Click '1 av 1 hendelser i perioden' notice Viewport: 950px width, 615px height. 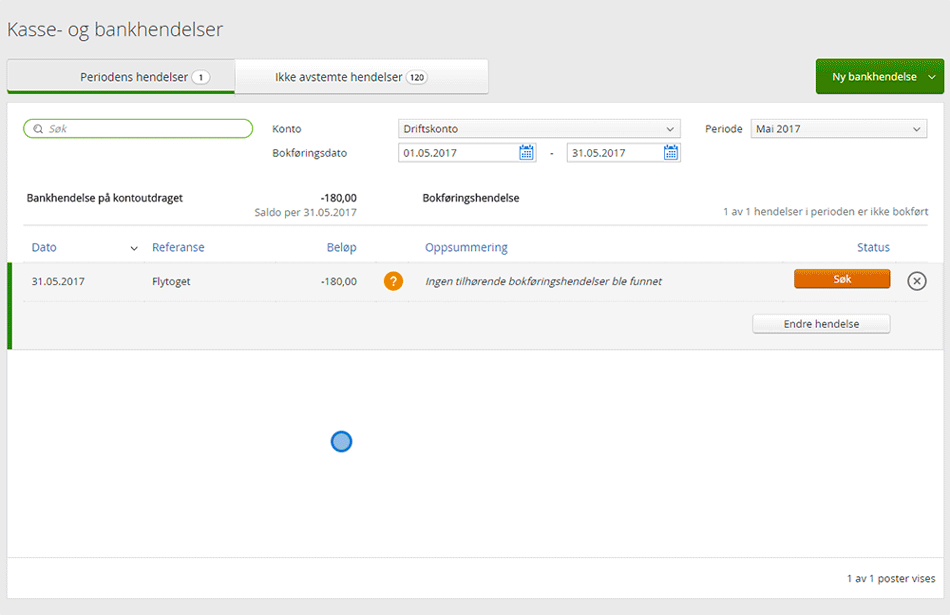tap(825, 211)
